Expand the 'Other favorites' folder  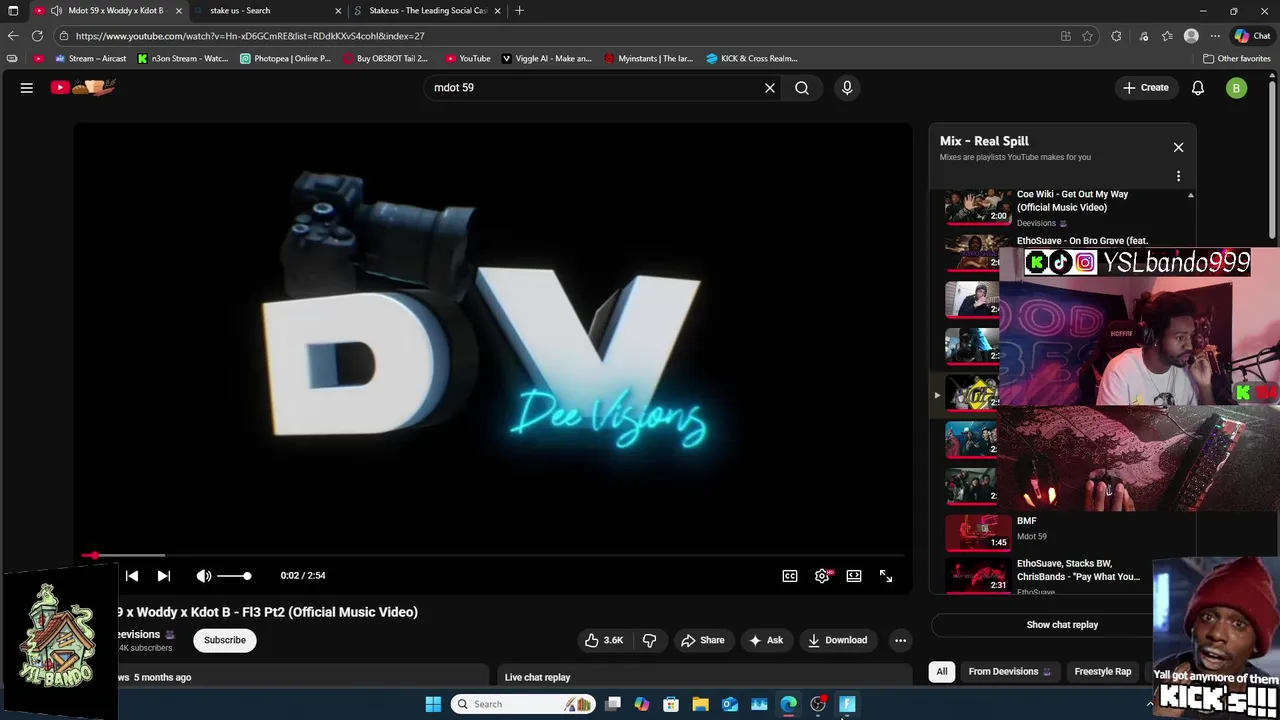click(x=1236, y=59)
